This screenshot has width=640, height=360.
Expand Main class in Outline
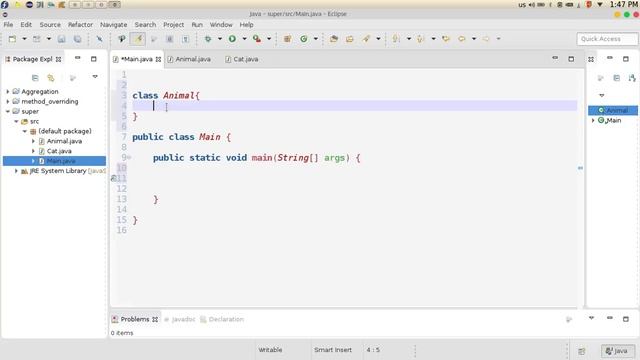point(593,120)
